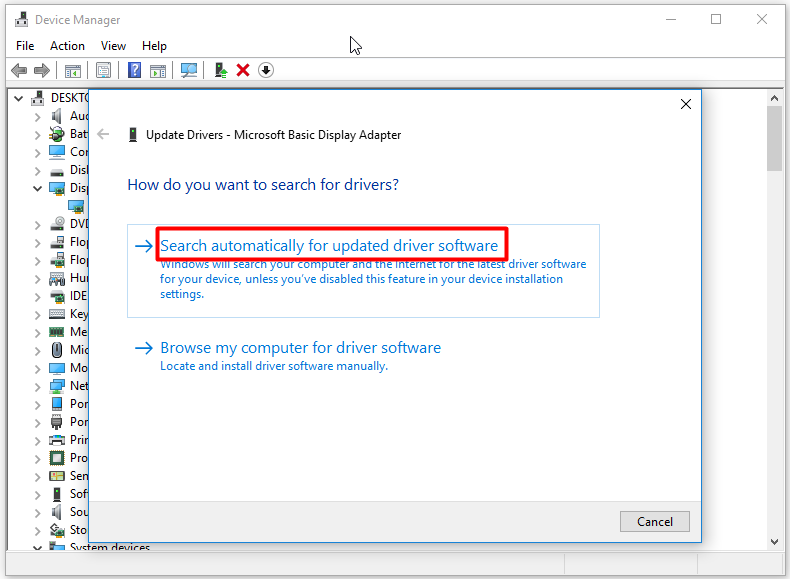Expand the 'Bat' batteries category

click(x=37, y=135)
